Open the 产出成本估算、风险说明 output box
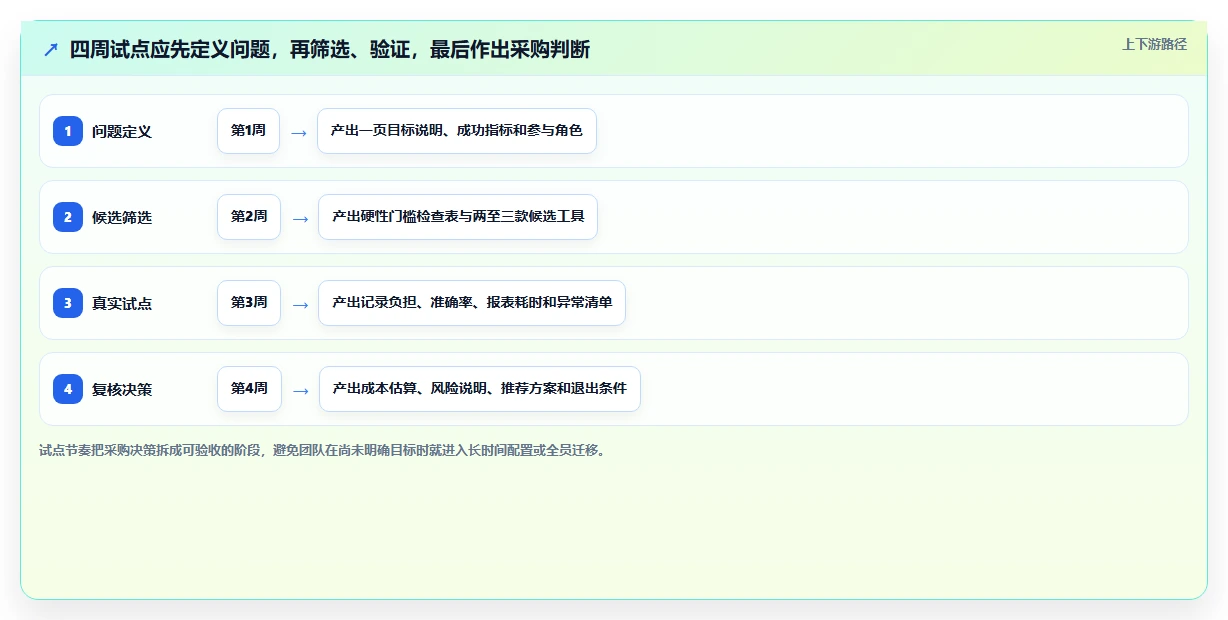1228x620 pixels. [480, 389]
